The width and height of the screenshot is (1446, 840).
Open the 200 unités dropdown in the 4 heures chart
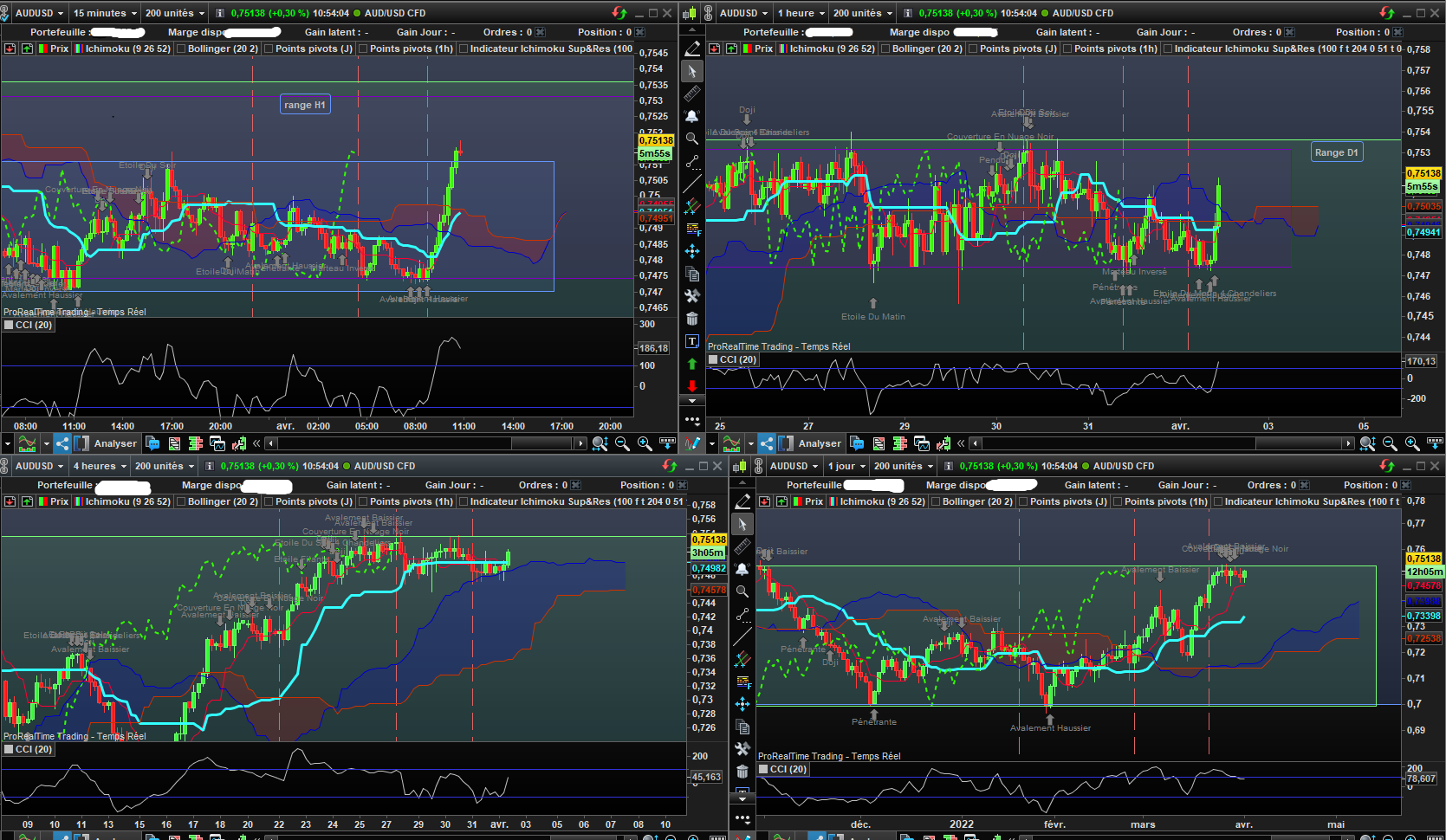pyautogui.click(x=163, y=466)
